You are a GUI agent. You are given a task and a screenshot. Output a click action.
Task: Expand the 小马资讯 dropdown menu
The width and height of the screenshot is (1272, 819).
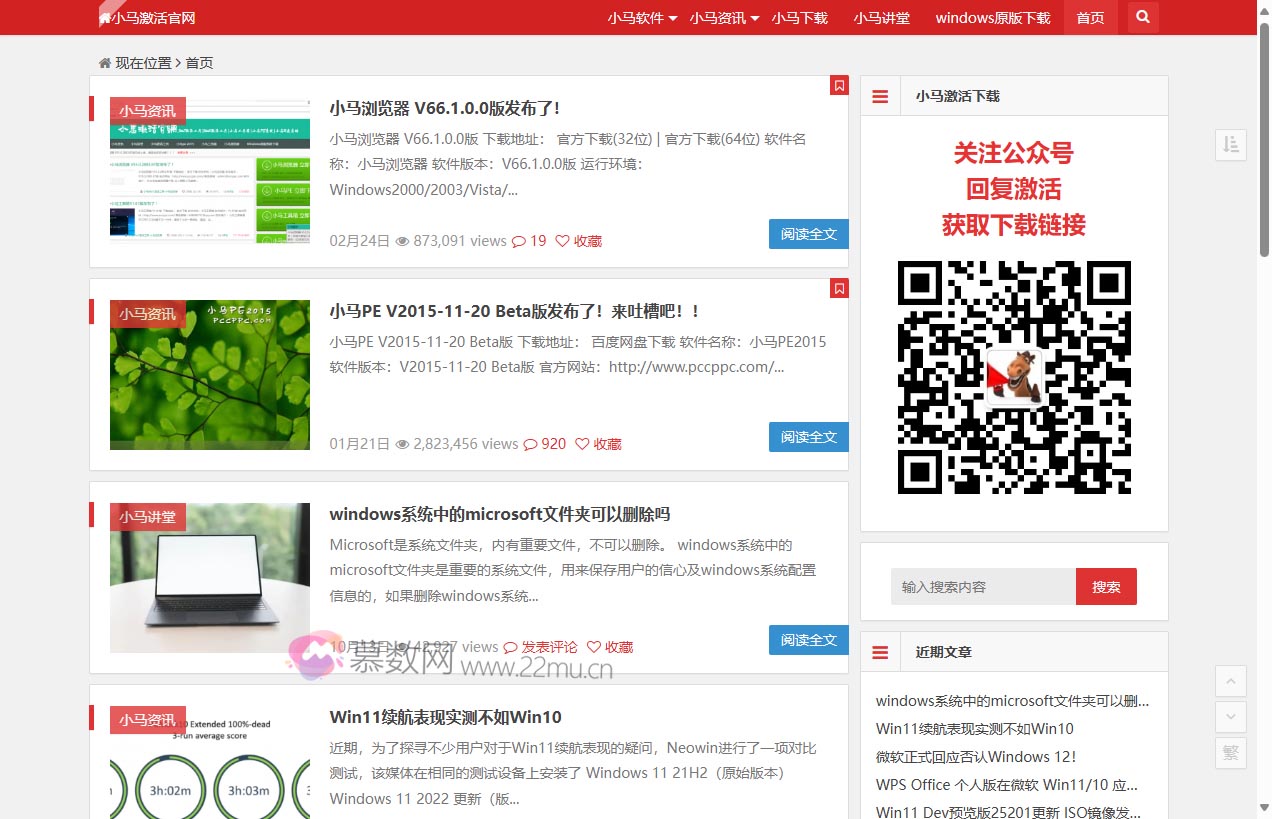pos(722,17)
